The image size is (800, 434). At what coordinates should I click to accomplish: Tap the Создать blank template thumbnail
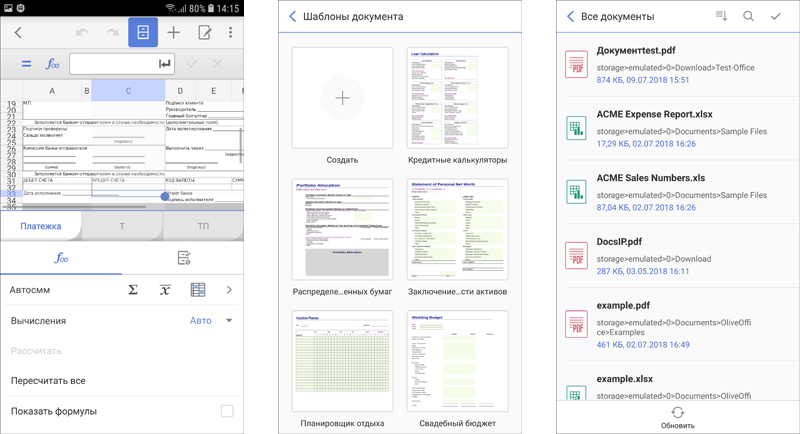click(x=342, y=98)
